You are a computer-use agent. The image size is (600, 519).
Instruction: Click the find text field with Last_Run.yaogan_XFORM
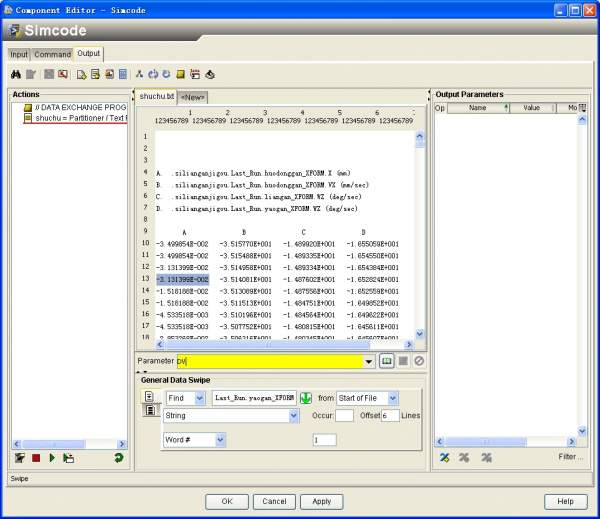coord(254,398)
